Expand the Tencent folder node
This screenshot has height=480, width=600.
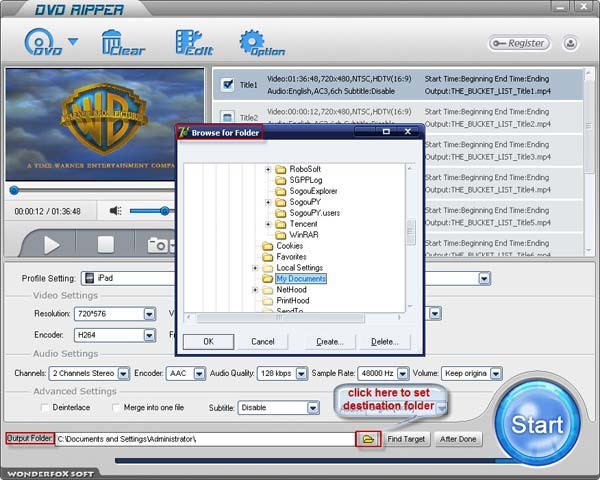click(x=268, y=224)
